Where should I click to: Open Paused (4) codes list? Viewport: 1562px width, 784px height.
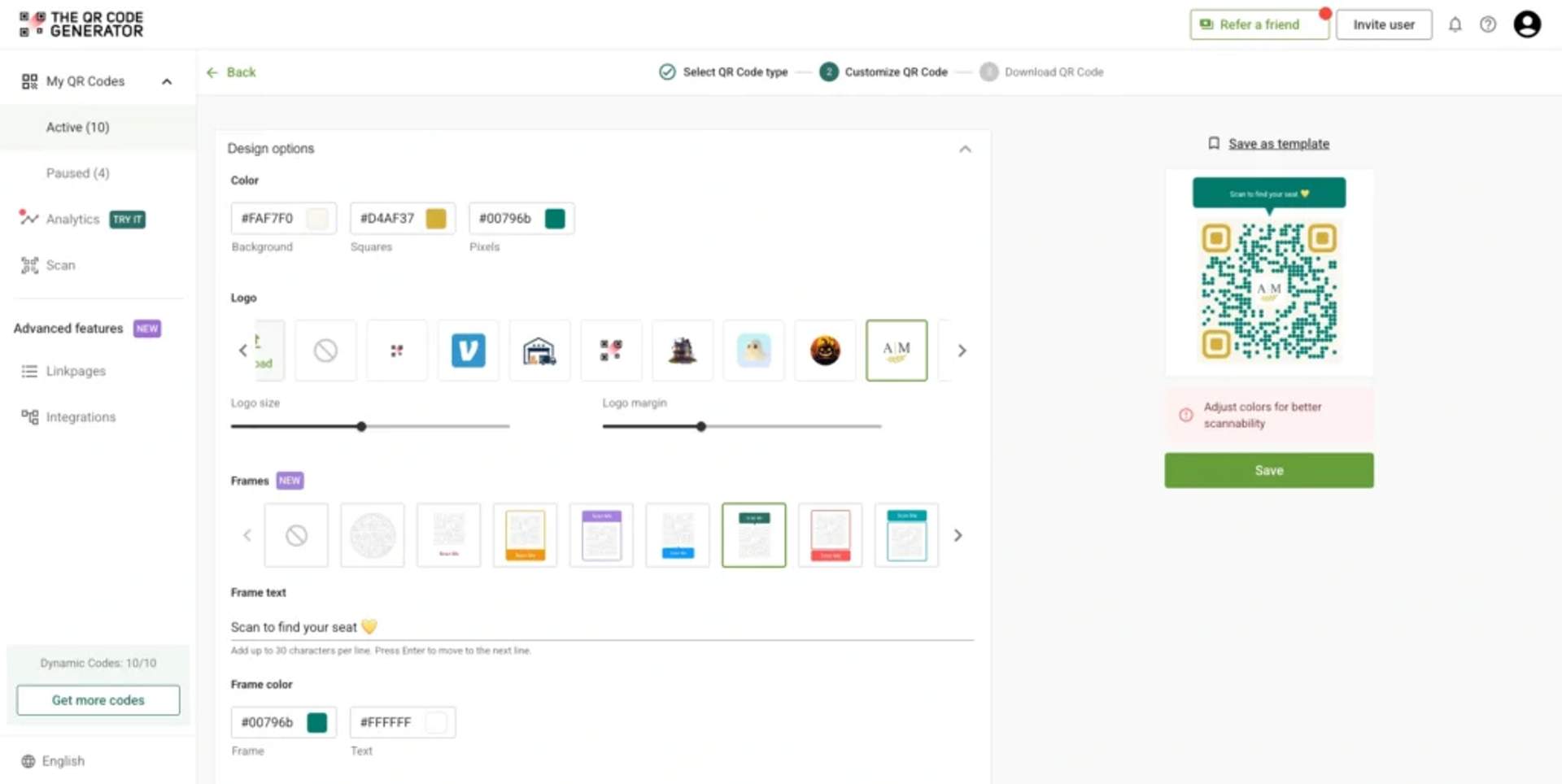tap(77, 173)
